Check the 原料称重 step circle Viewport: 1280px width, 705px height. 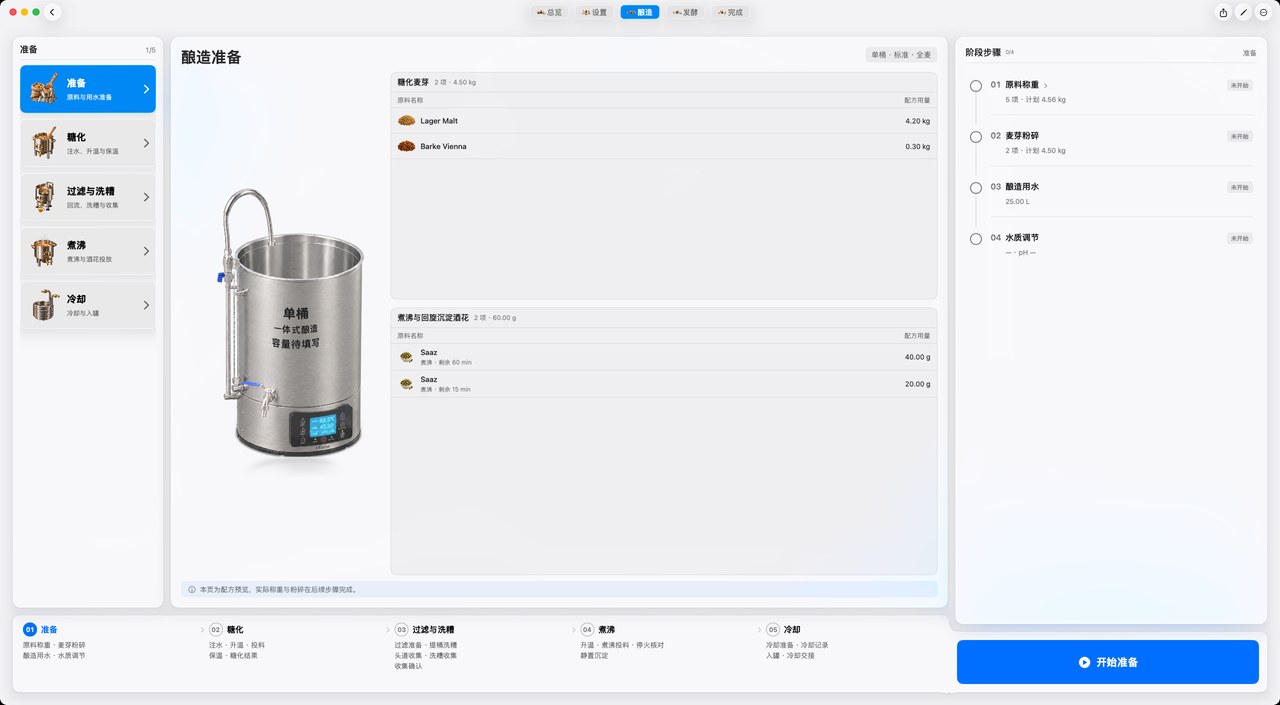pos(976,86)
